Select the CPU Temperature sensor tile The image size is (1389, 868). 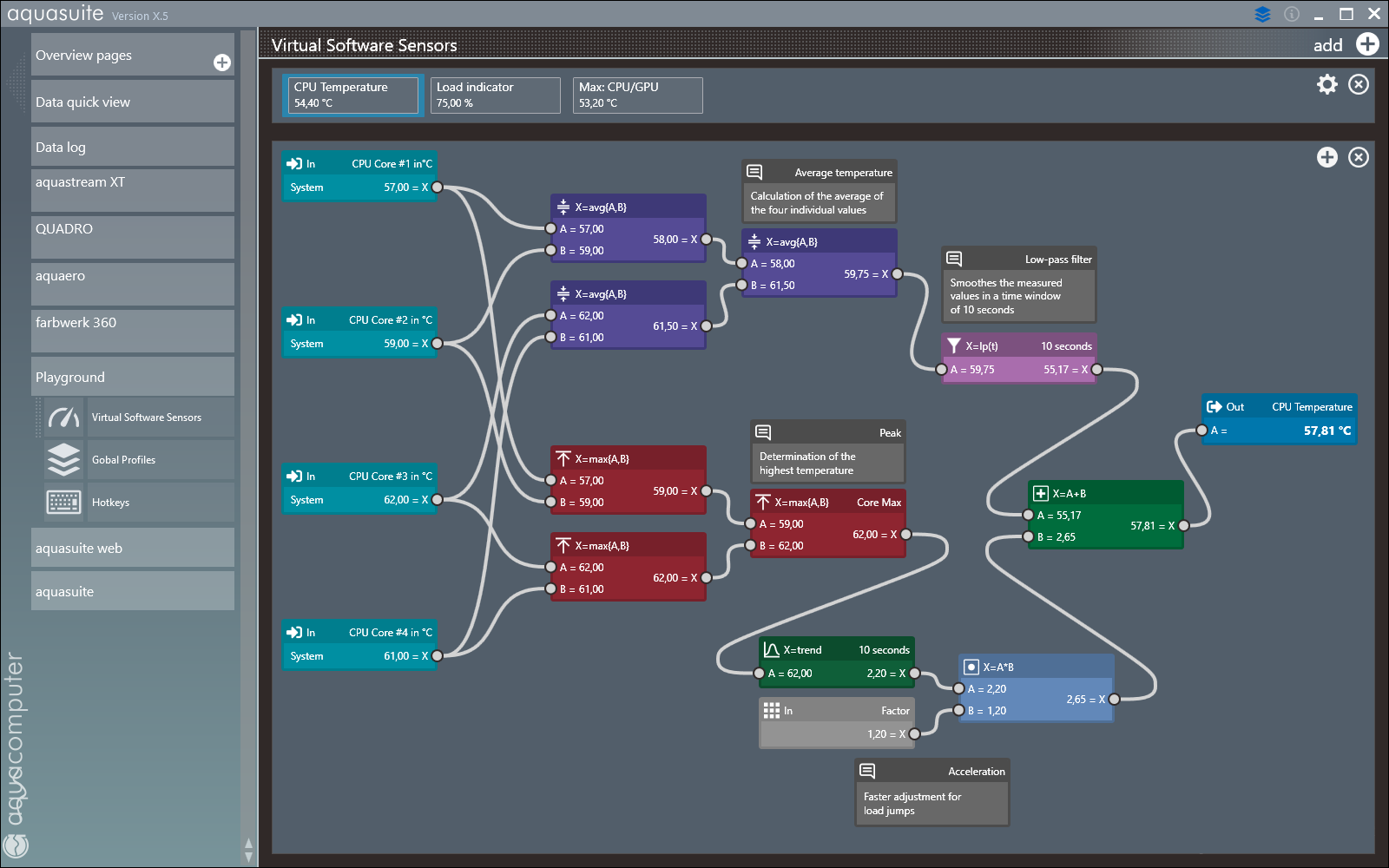pos(353,95)
